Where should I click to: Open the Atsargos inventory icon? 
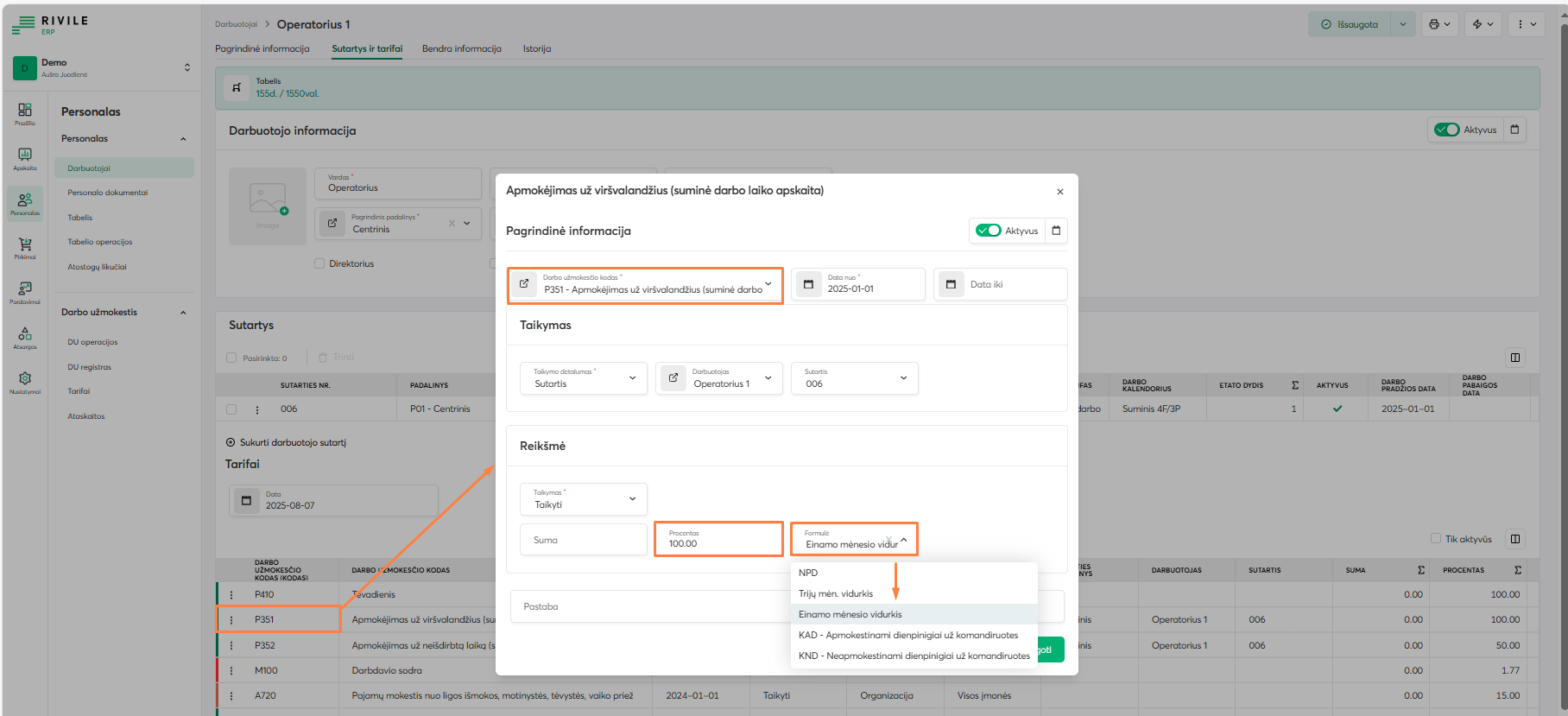25,336
